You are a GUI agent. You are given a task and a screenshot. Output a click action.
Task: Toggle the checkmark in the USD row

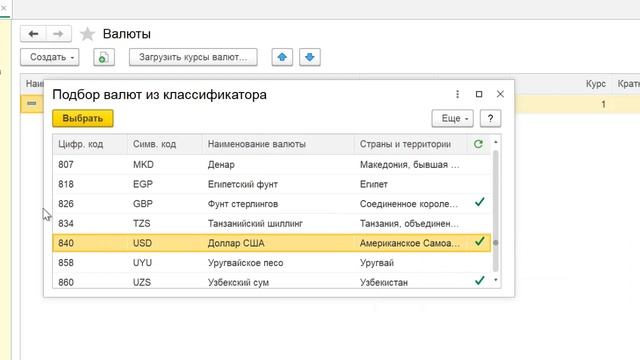point(480,241)
